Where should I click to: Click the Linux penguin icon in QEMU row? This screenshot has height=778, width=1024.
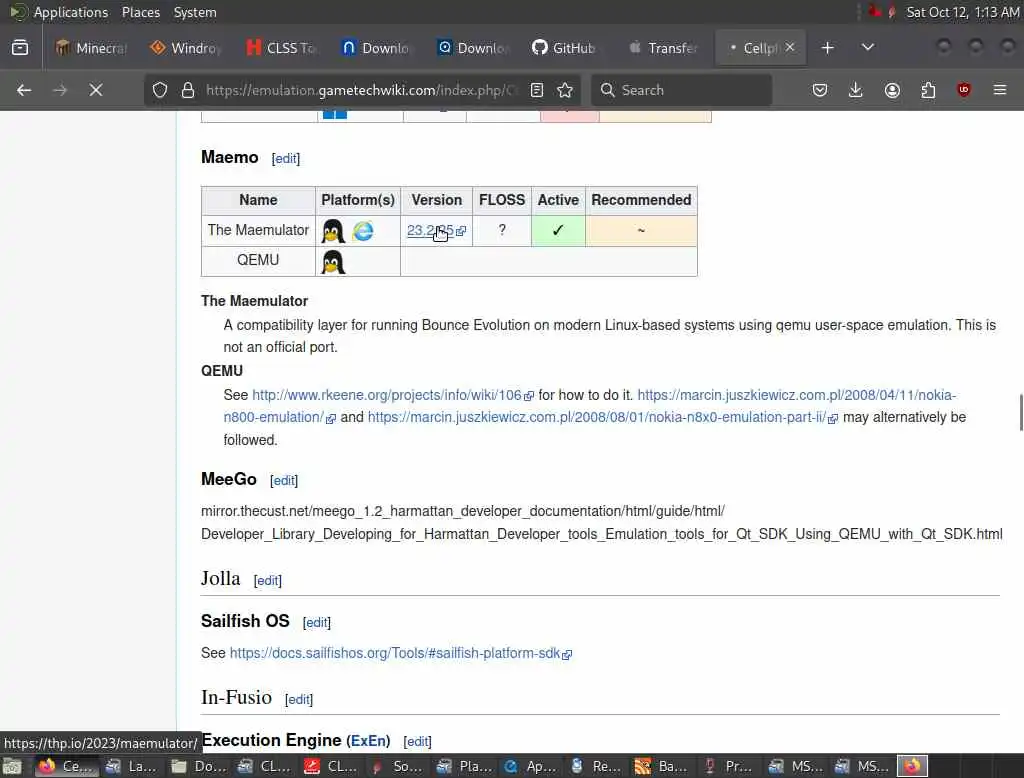[333, 262]
